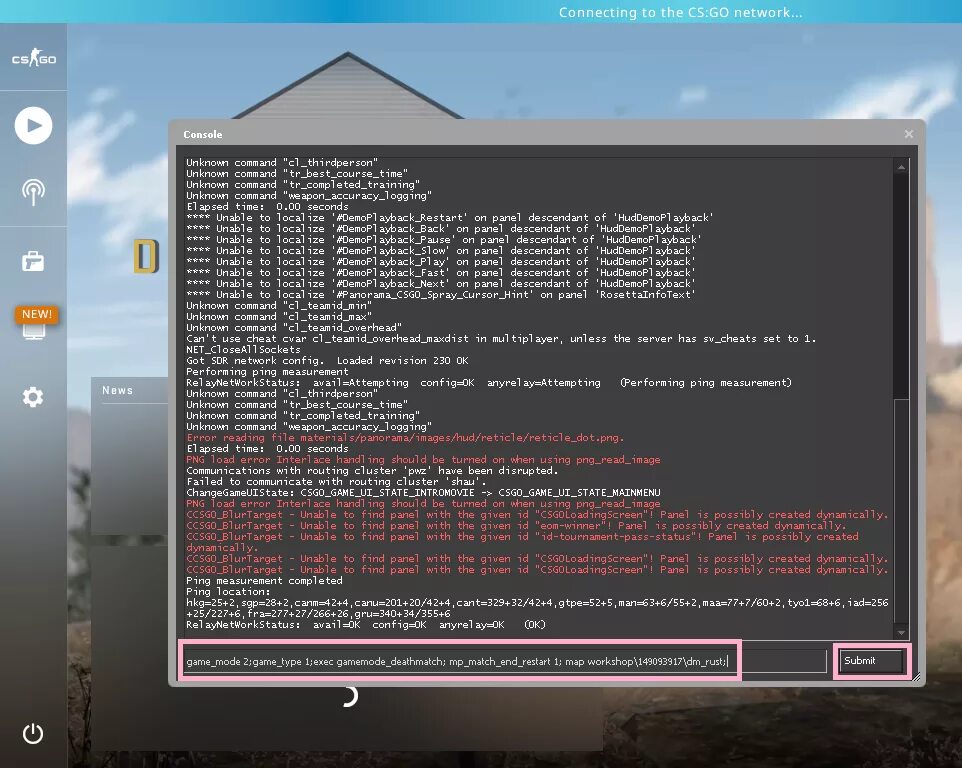Click '#Panorama_CSGO_Spray_Cursor_Hint' console line
The height and width of the screenshot is (768, 962).
pyautogui.click(x=441, y=294)
